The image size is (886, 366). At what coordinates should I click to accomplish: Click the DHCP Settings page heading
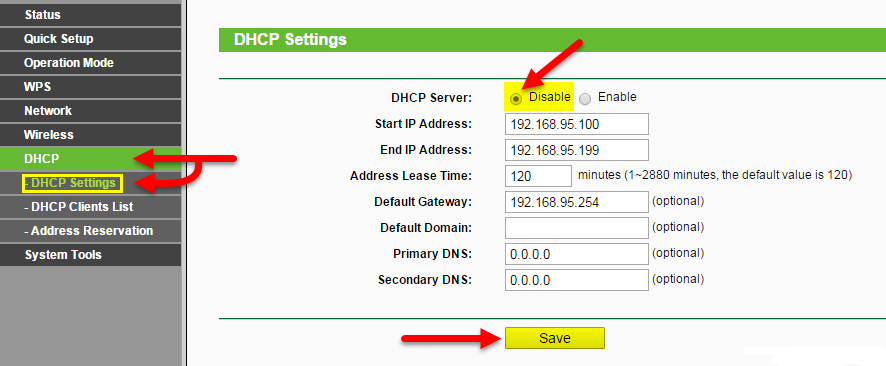tap(290, 40)
